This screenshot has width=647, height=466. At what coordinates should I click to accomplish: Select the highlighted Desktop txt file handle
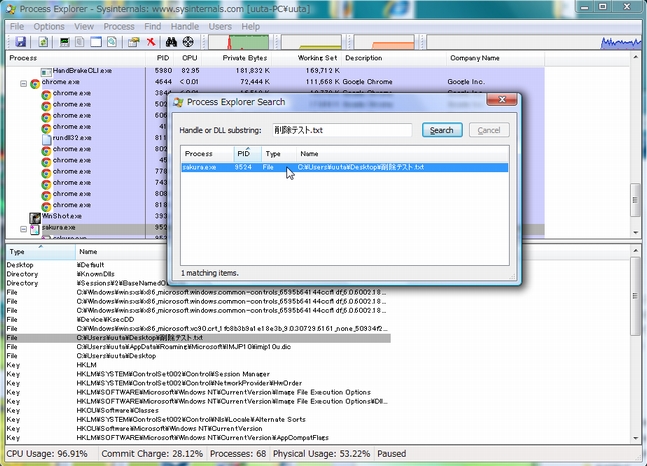[198, 338]
